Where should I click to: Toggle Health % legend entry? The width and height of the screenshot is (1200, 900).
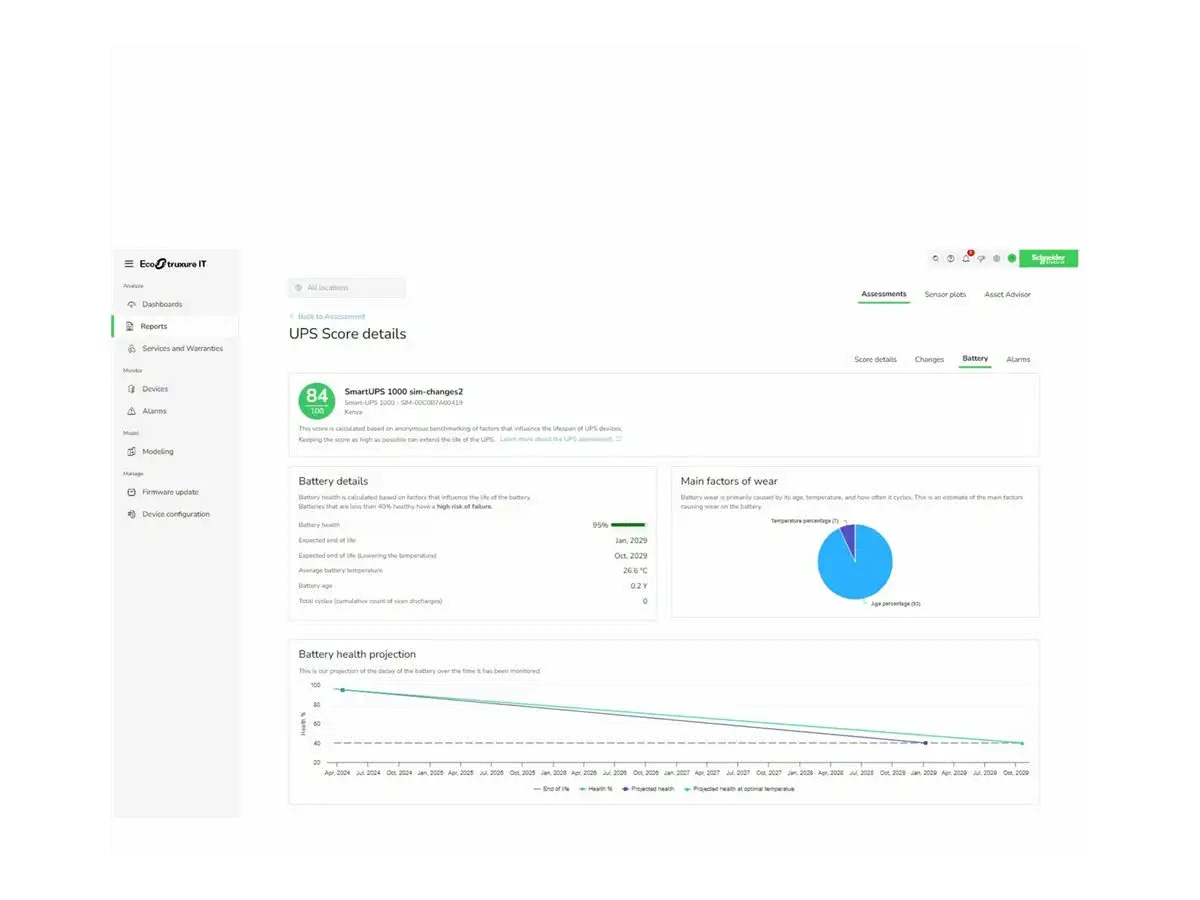[x=596, y=789]
